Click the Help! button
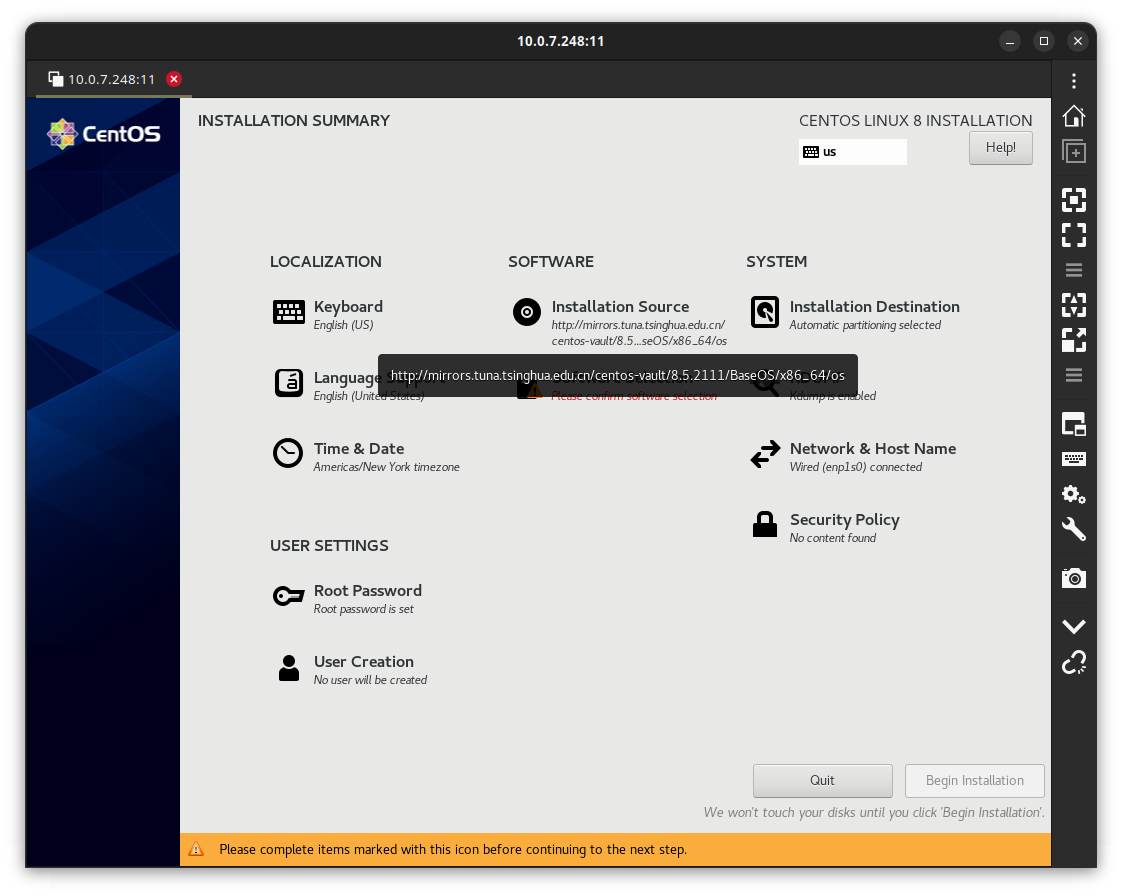Screen dimensions: 1122x896 1000,148
